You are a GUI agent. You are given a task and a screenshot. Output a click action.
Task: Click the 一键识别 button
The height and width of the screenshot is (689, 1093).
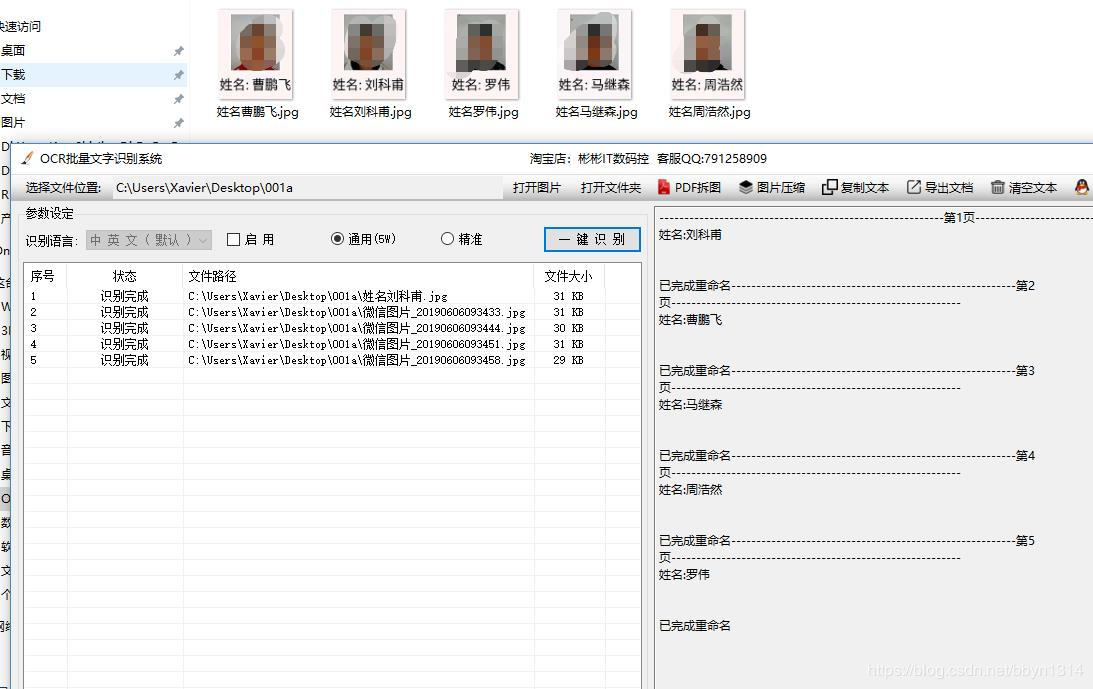(x=592, y=239)
